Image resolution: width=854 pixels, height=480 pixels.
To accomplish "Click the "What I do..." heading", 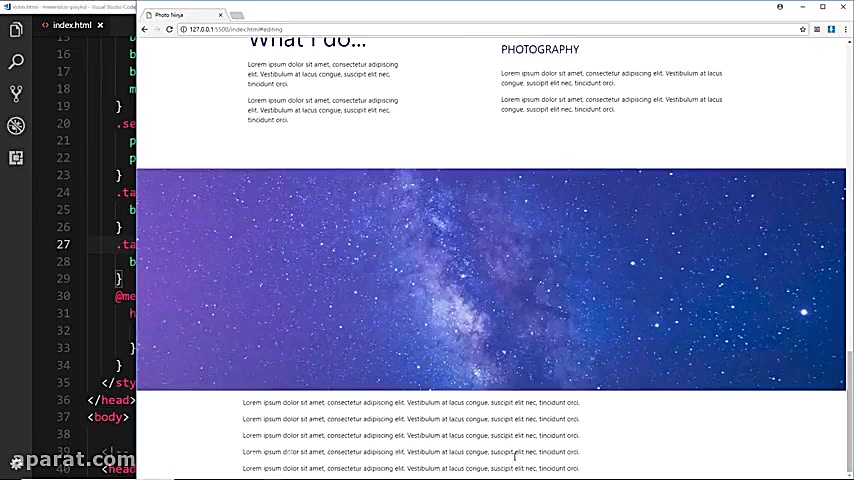I will pyautogui.click(x=307, y=42).
